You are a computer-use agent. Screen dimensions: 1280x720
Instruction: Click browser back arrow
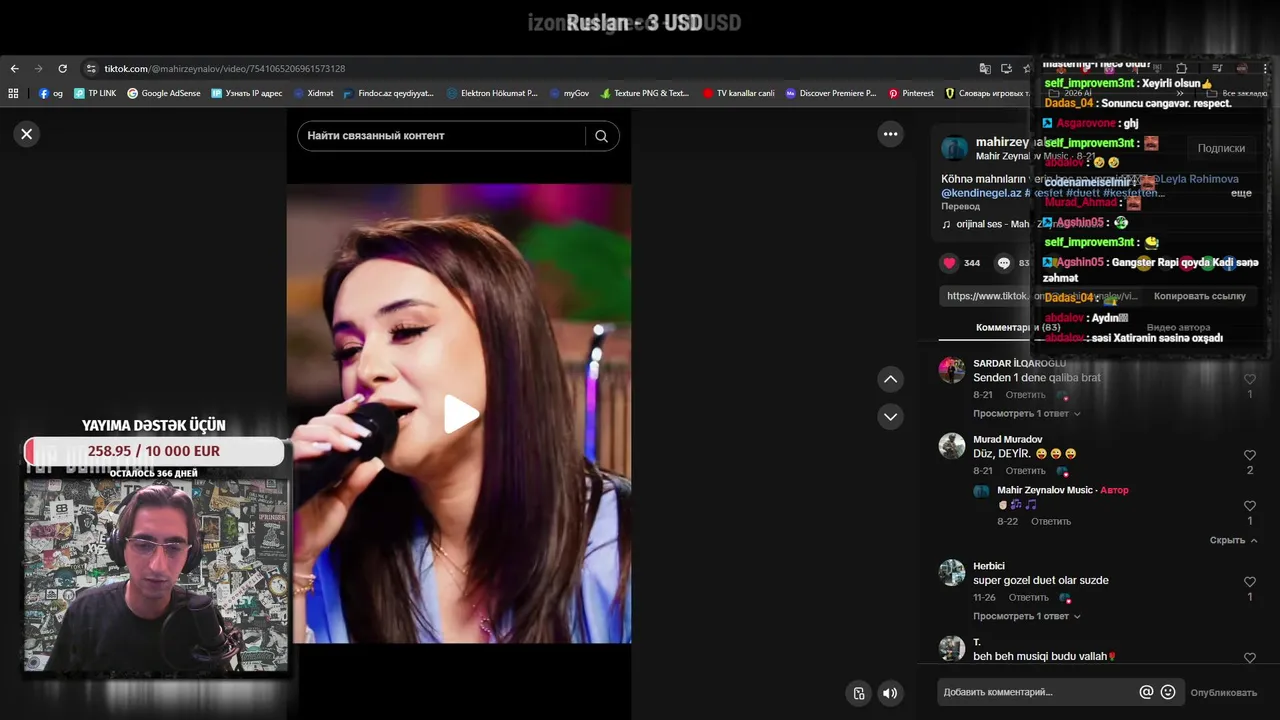click(14, 69)
